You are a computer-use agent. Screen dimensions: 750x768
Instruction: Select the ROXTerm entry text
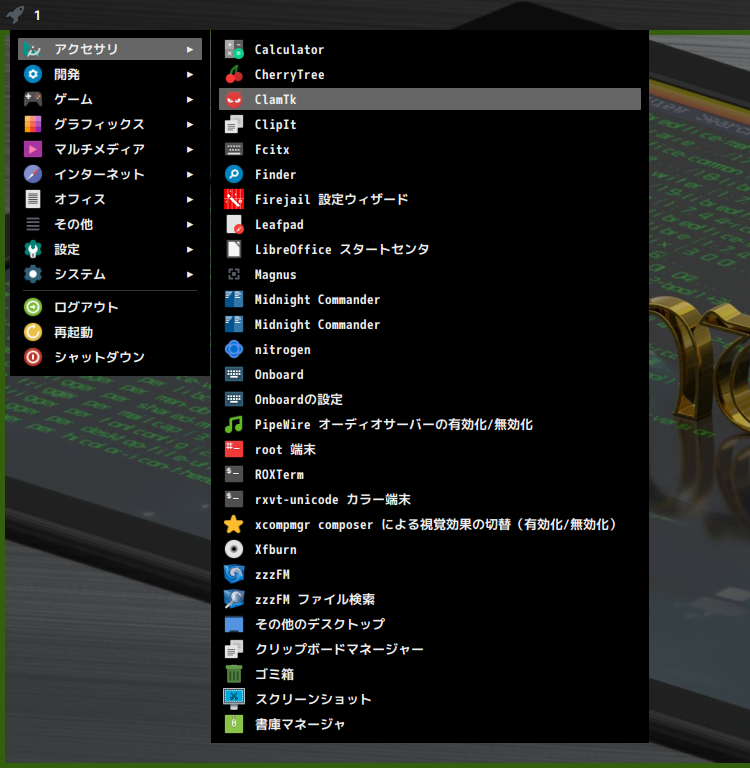(279, 474)
